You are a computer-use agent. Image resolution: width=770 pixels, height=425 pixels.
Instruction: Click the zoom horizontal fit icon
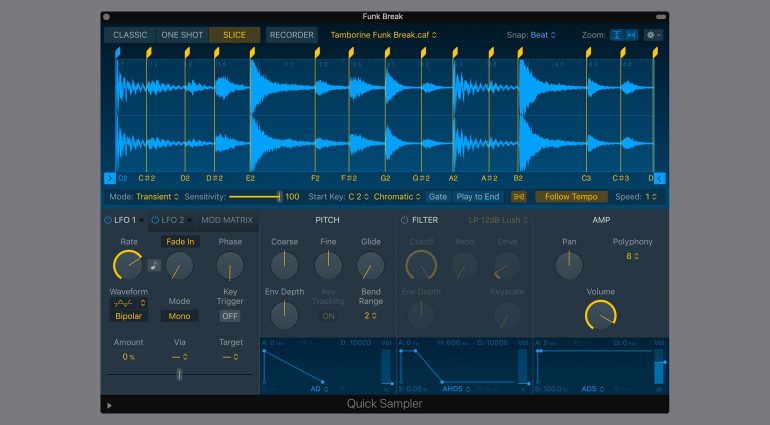click(631, 35)
